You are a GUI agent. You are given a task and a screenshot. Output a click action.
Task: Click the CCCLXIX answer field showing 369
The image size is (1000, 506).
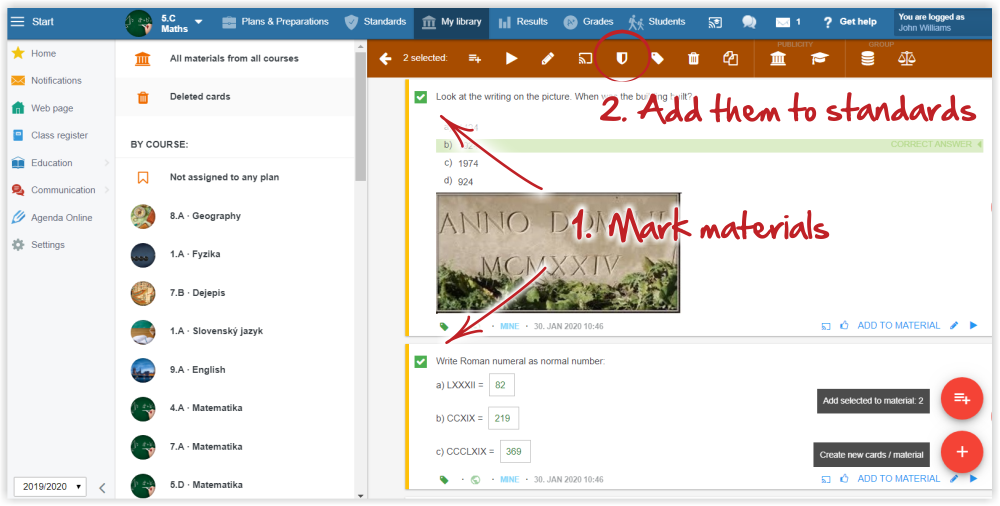click(x=515, y=451)
